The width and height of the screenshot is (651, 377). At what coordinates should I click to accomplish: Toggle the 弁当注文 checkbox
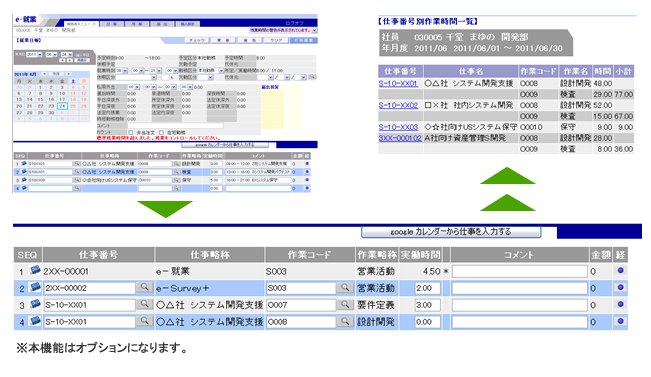point(130,132)
